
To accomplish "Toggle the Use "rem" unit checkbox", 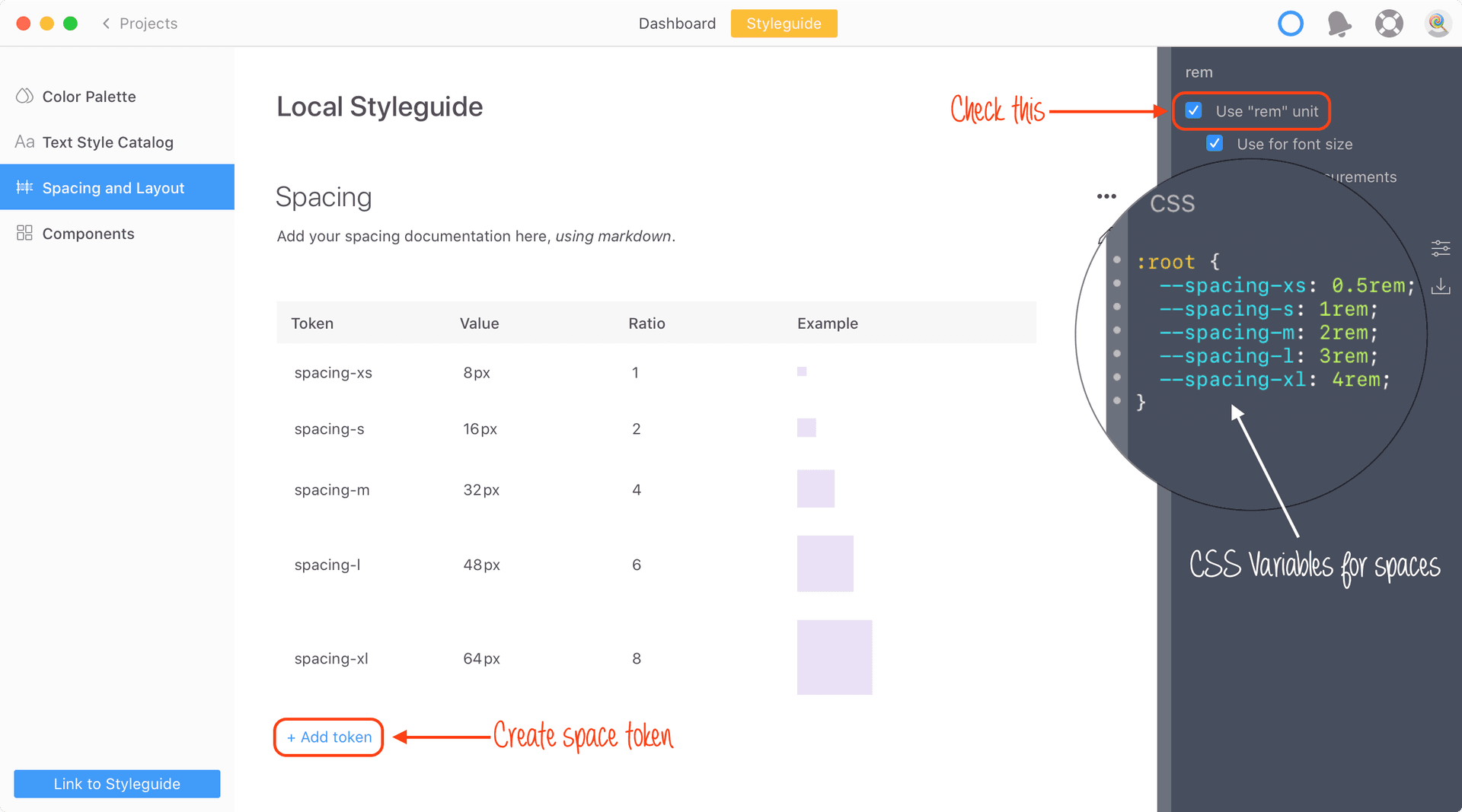I will click(1194, 111).
